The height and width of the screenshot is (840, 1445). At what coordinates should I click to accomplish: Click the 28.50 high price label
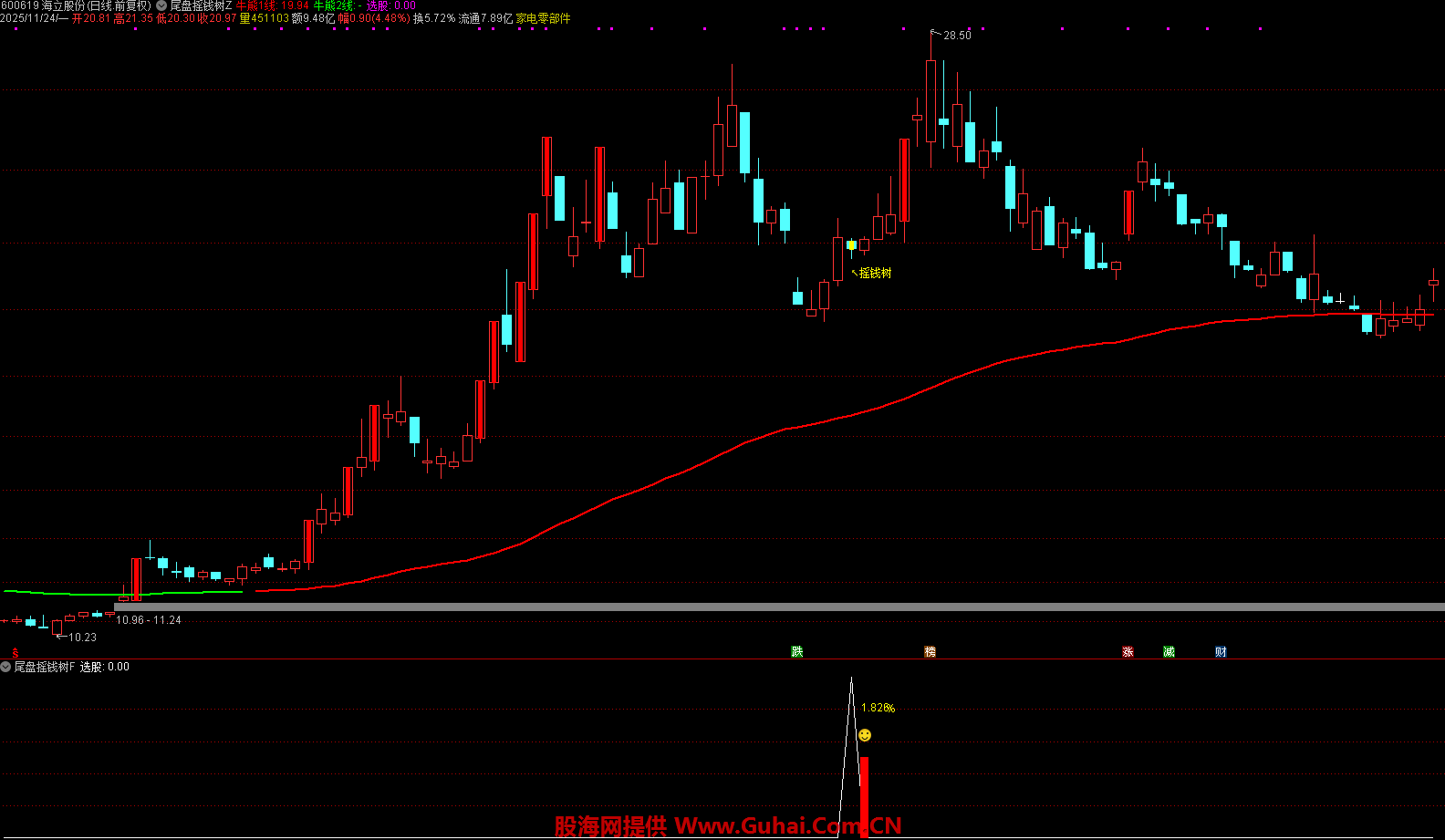pyautogui.click(x=957, y=36)
